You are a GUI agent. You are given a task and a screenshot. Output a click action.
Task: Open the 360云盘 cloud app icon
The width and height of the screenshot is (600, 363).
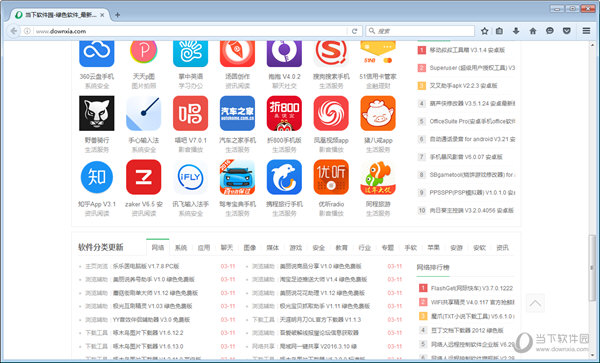96,54
